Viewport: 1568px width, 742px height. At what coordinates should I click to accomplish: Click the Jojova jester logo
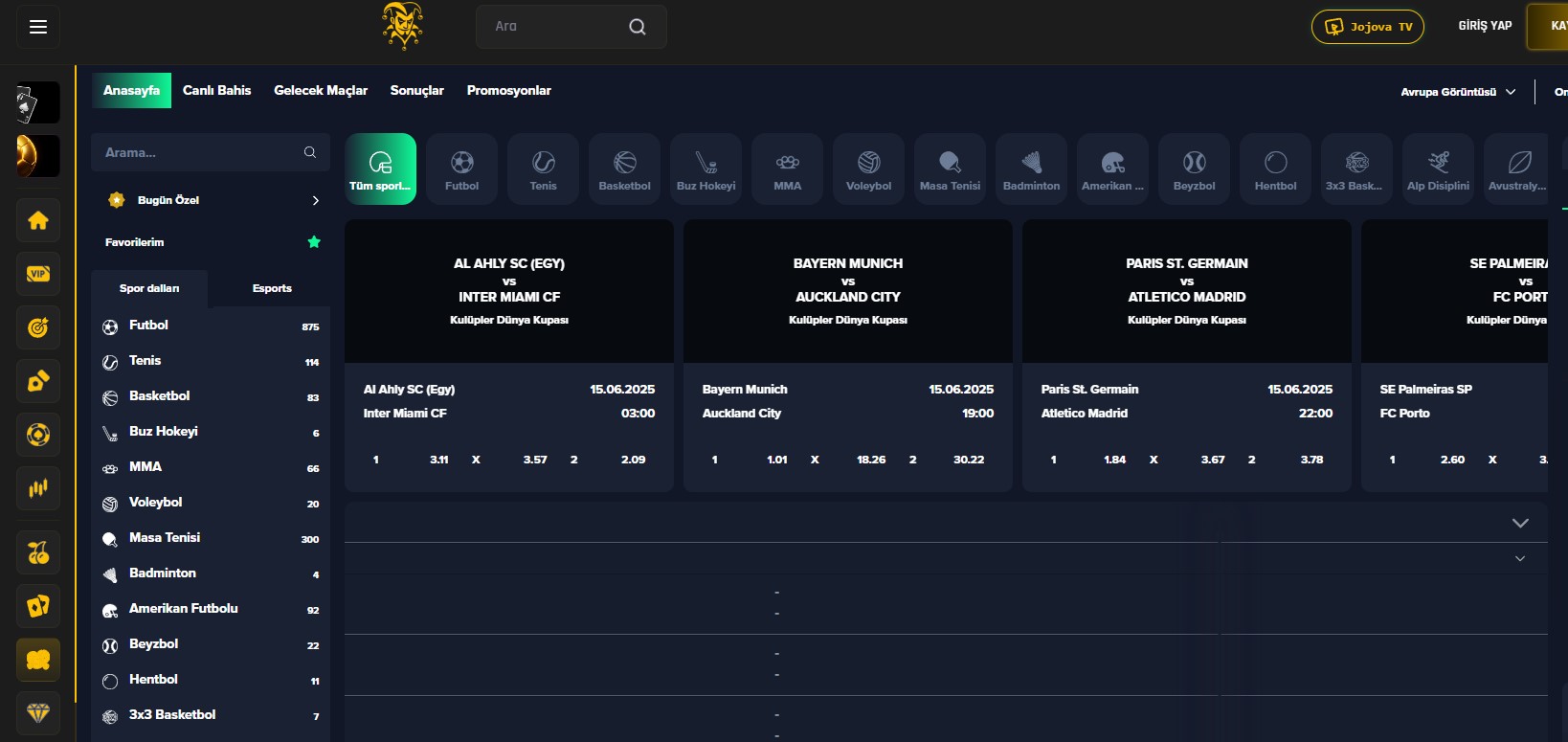[x=402, y=26]
